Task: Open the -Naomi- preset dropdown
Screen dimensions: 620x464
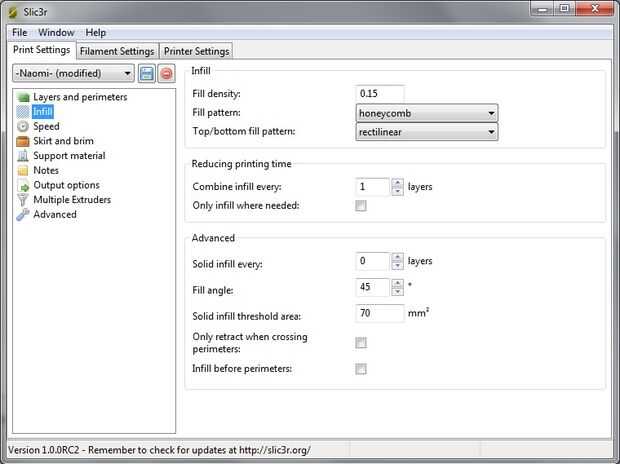Action: click(73, 74)
